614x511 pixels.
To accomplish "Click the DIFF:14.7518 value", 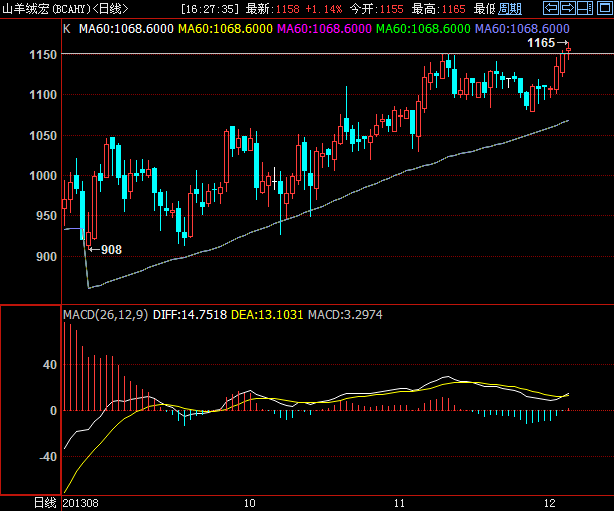I will [190, 315].
